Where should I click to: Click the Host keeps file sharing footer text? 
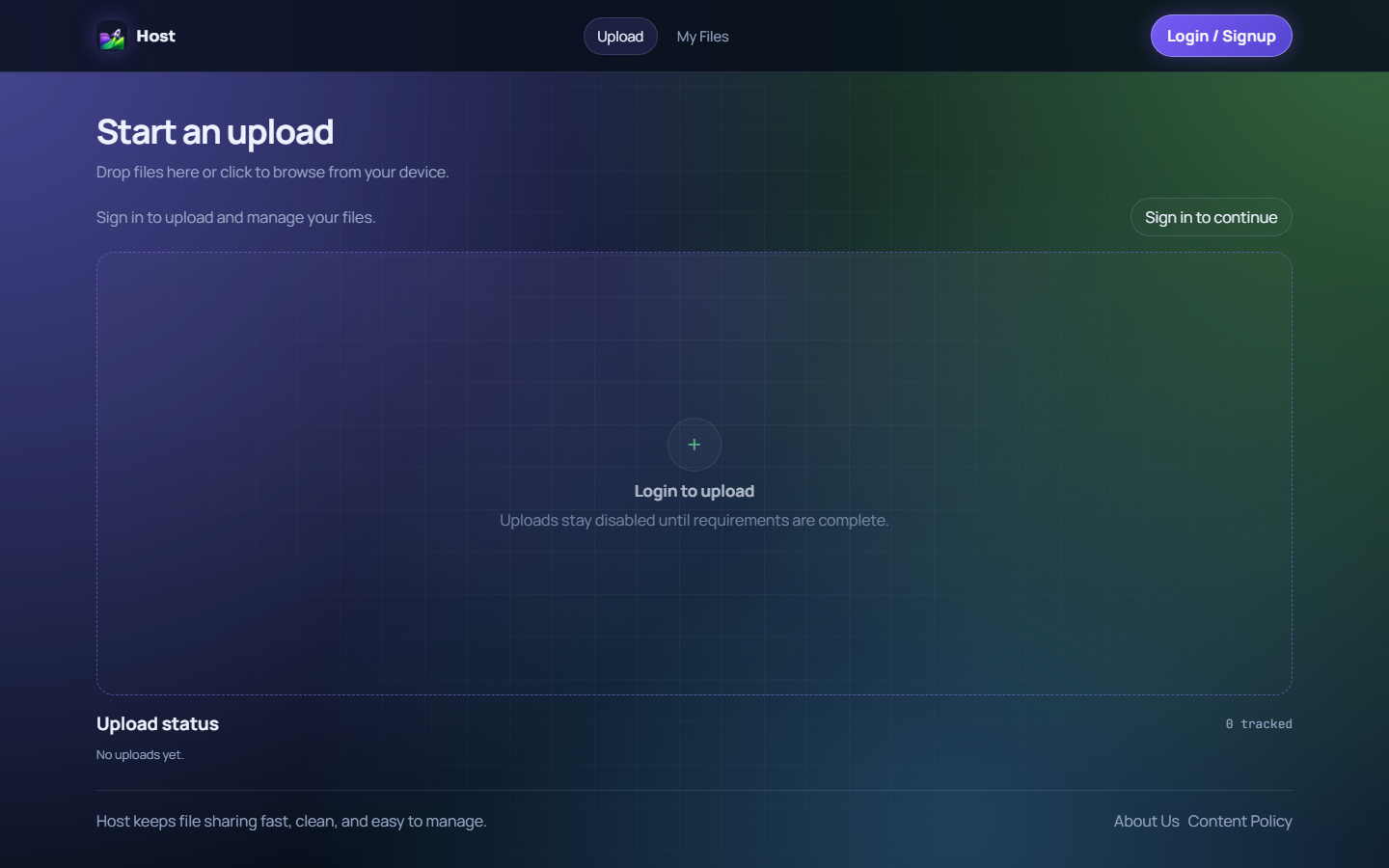[x=291, y=821]
